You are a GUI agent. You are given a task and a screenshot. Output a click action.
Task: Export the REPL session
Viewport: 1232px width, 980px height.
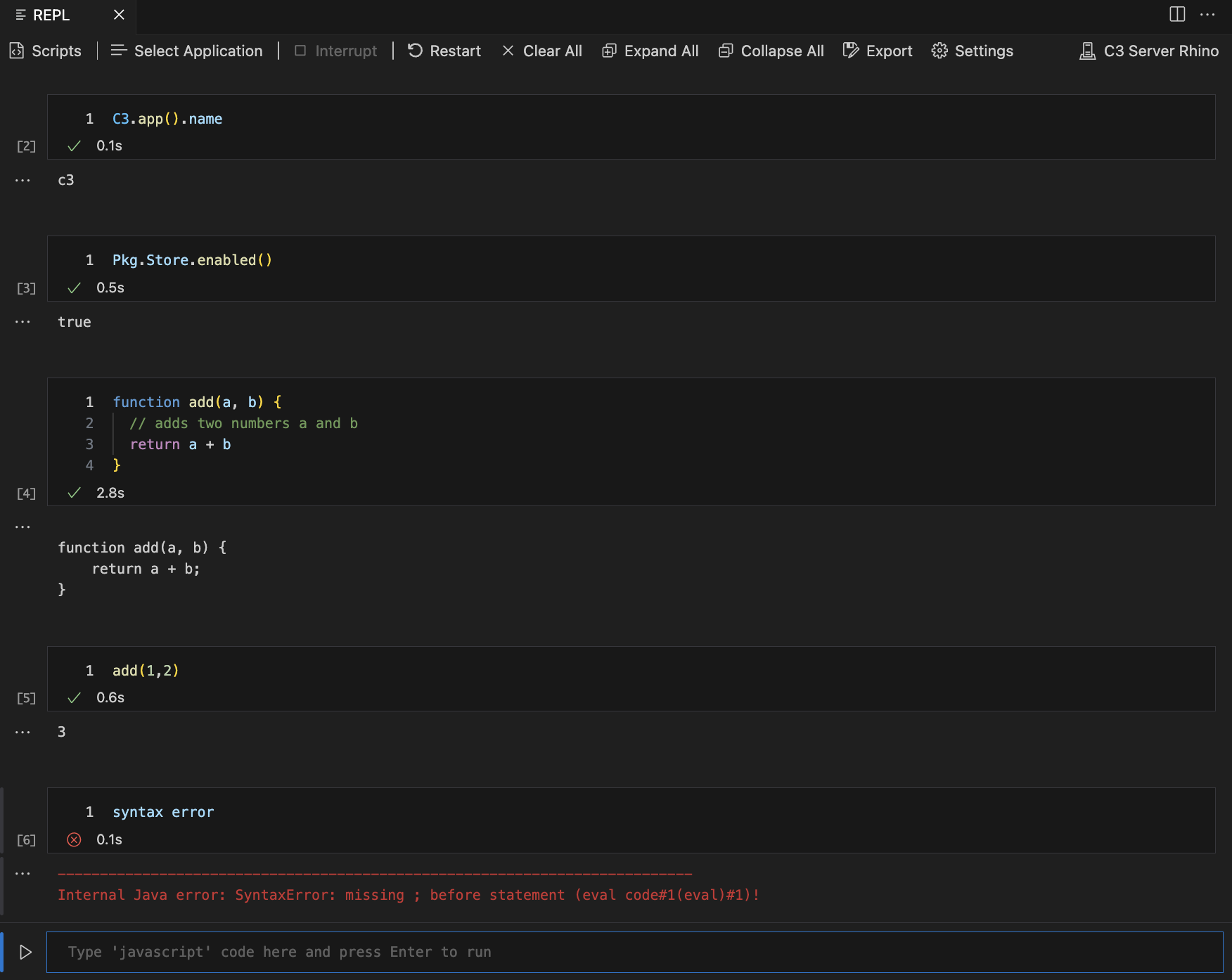(876, 51)
